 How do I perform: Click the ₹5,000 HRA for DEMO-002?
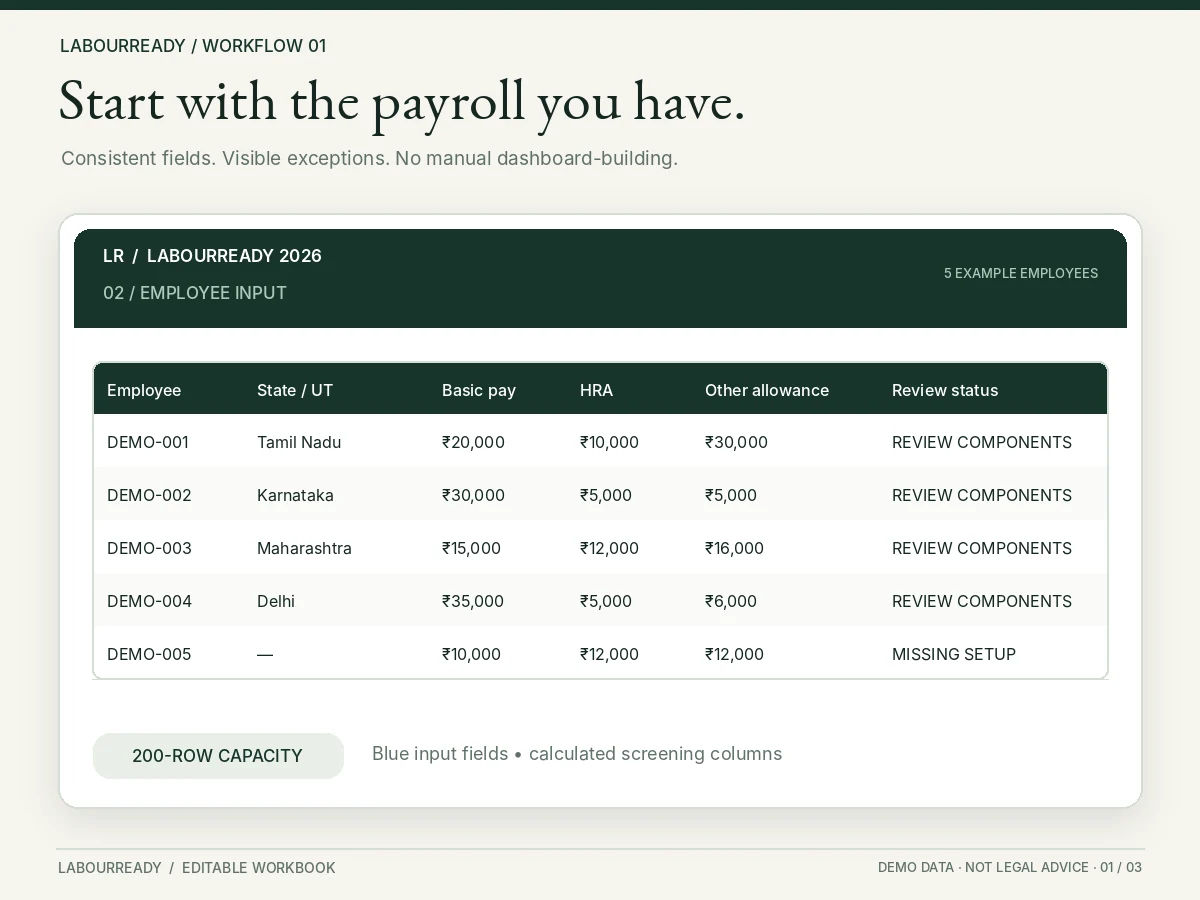[606, 495]
